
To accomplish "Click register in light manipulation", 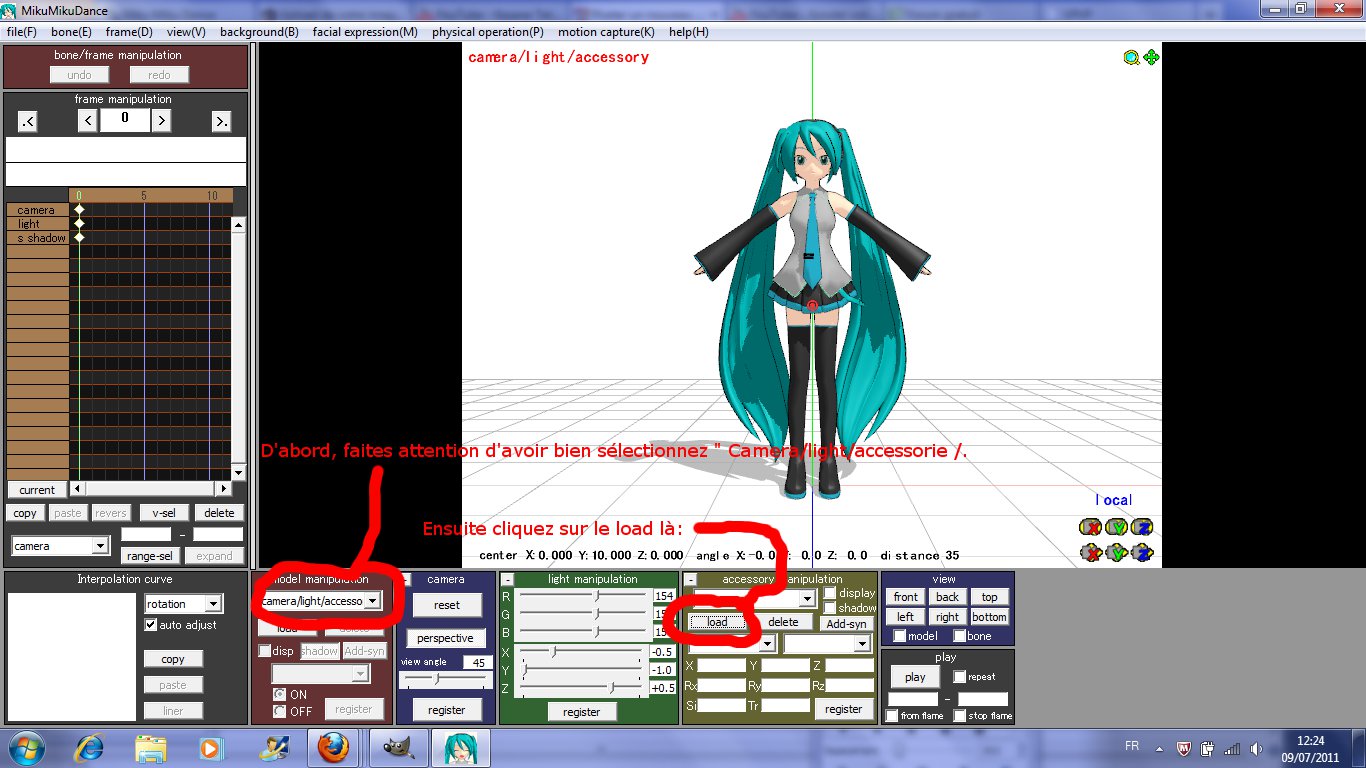I will tap(582, 712).
